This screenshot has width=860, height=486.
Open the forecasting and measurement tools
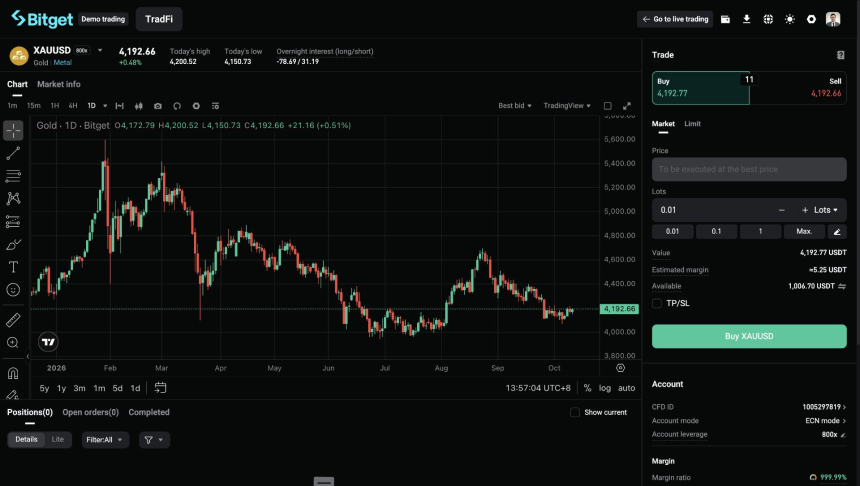pyautogui.click(x=13, y=221)
